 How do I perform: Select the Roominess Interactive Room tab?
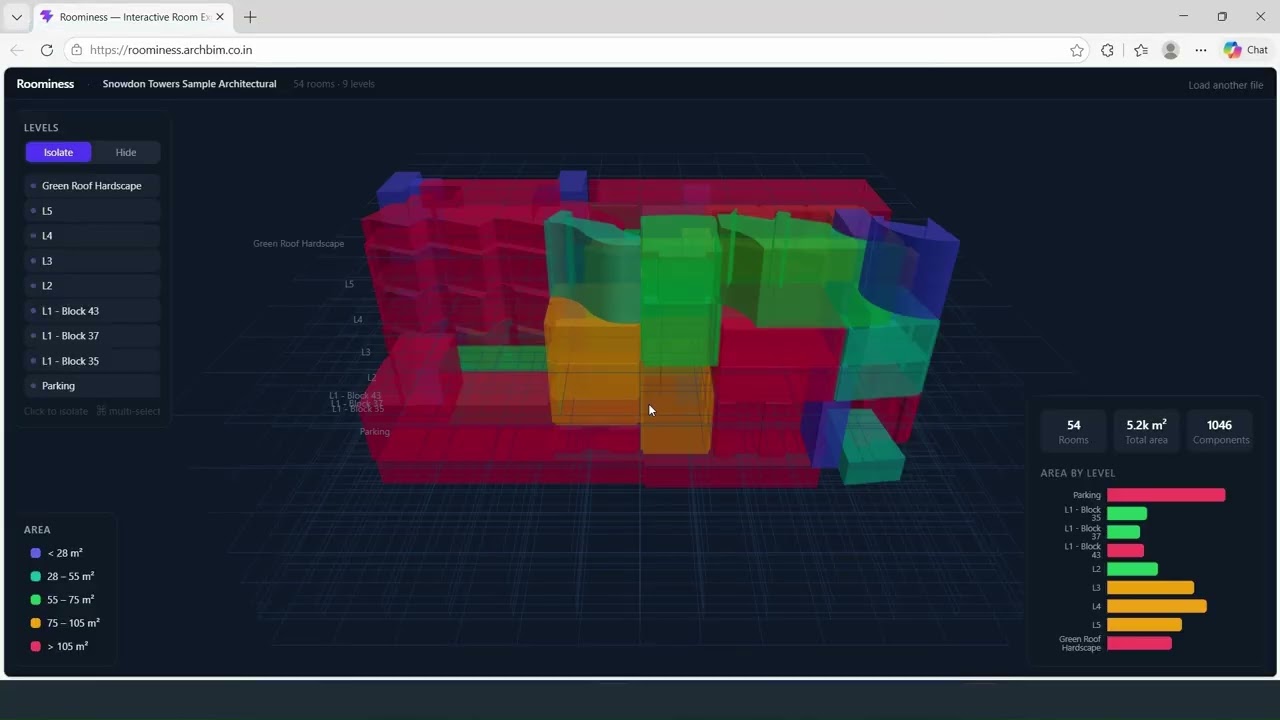tap(133, 17)
